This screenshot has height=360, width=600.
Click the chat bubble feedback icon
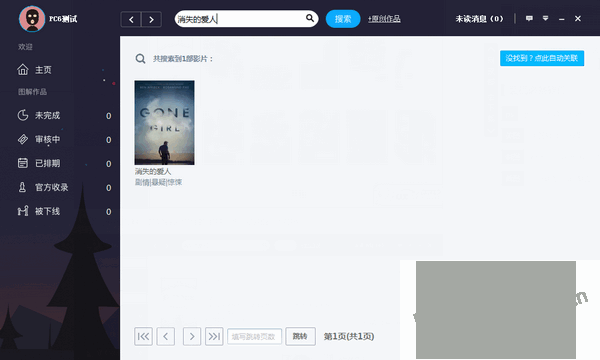coord(529,18)
